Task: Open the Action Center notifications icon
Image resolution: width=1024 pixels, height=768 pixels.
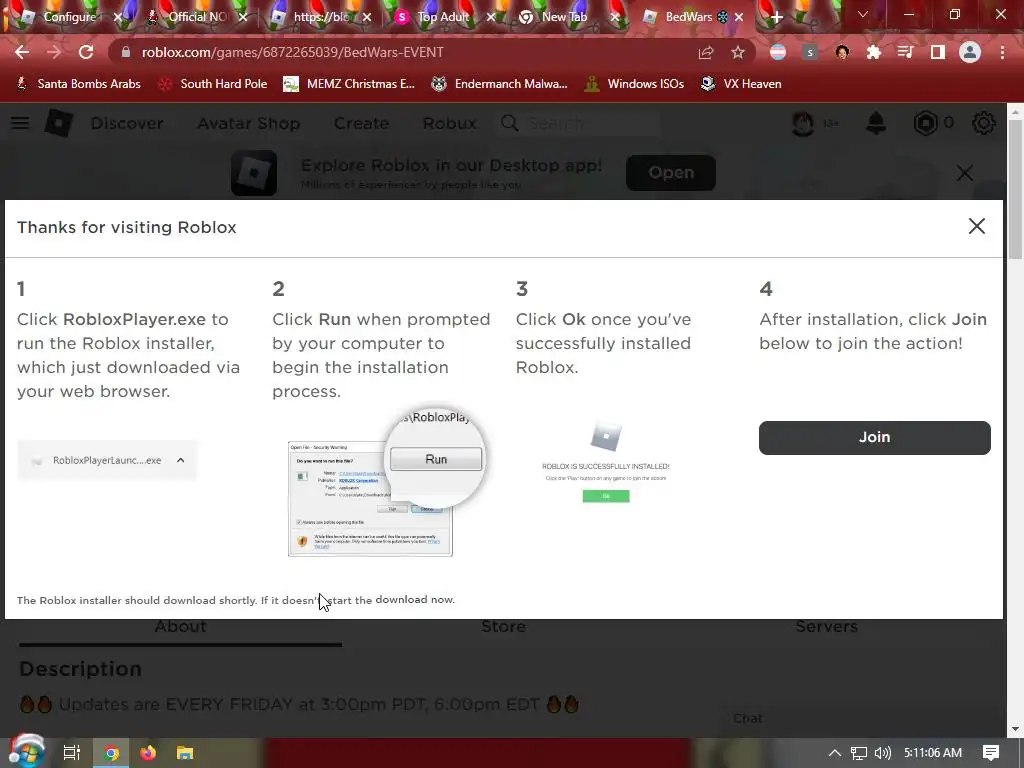Action: tap(991, 753)
